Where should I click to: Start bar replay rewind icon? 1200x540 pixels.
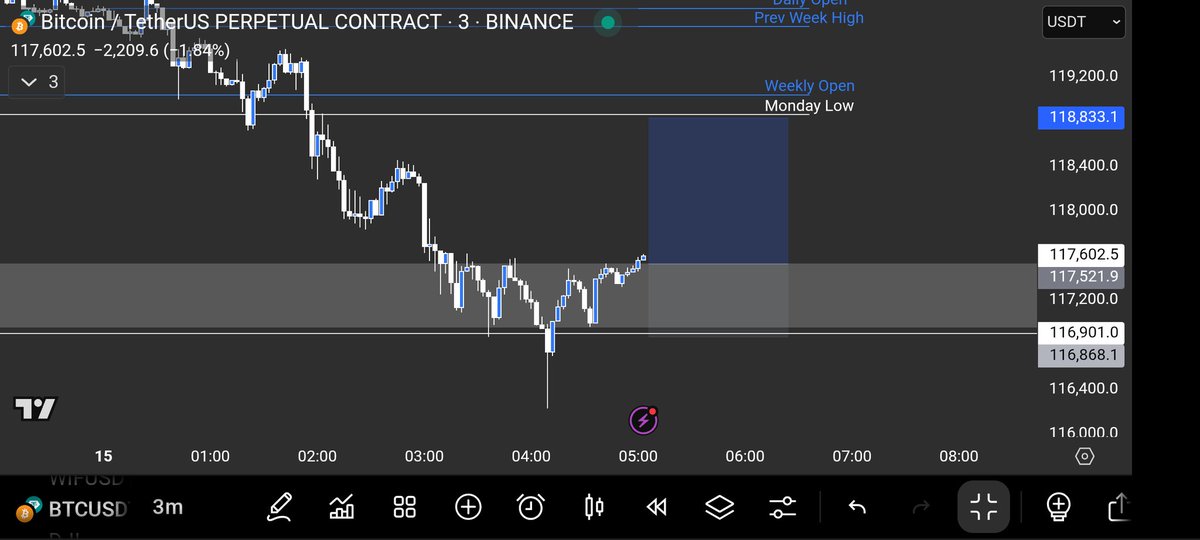click(656, 507)
